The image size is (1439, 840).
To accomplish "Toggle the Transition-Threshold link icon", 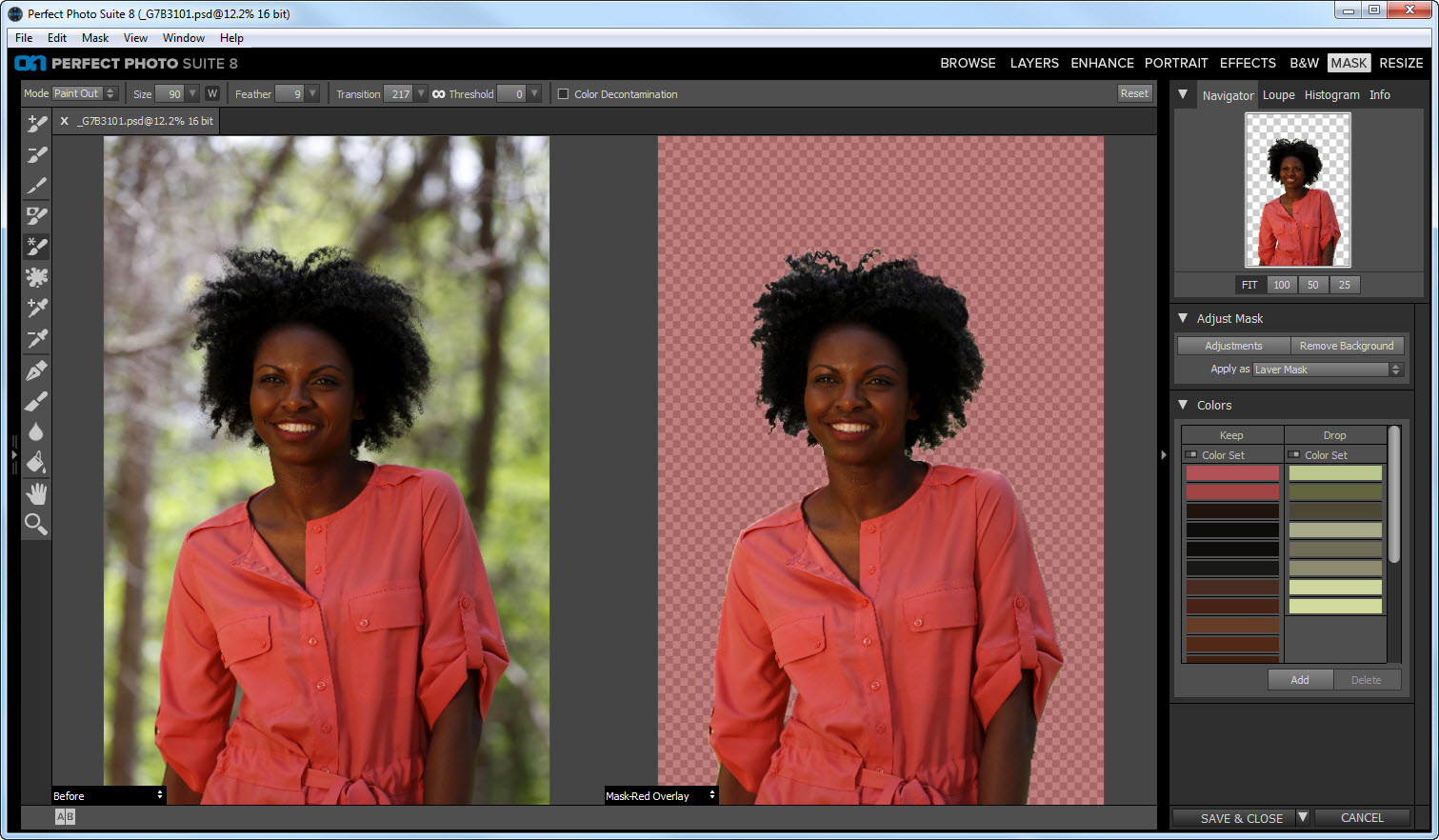I will tap(438, 93).
